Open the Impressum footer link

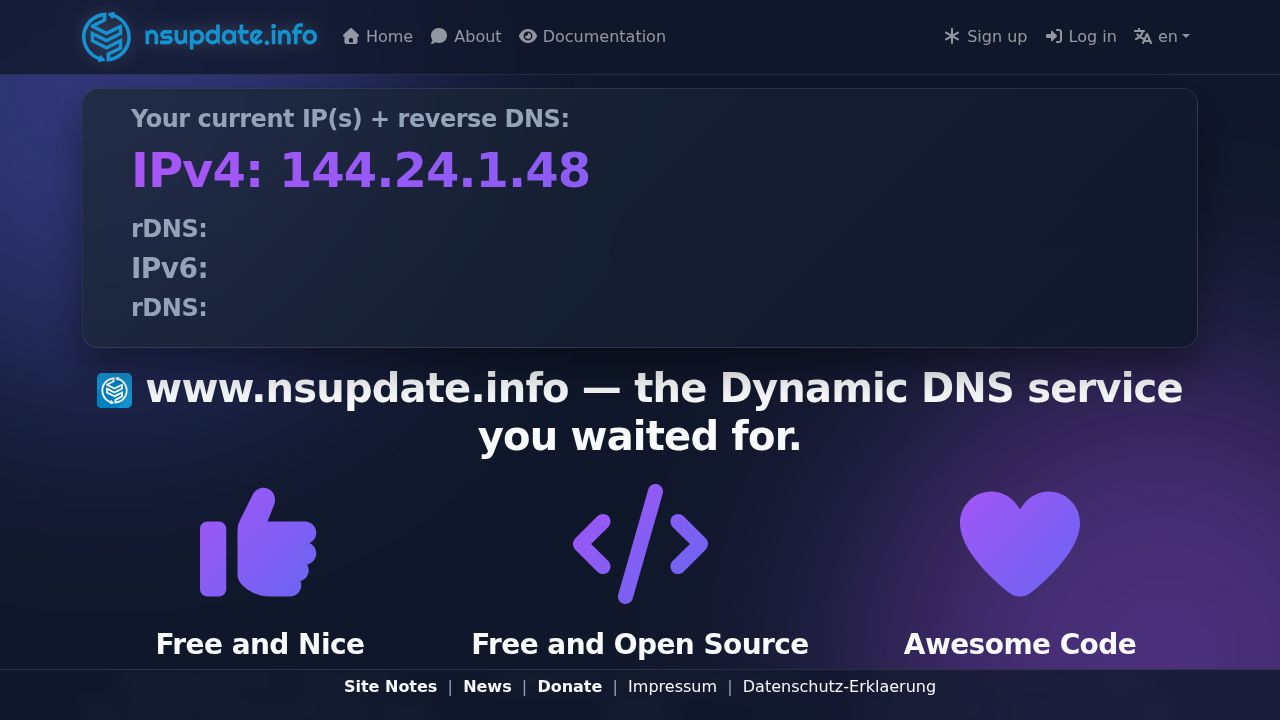672,686
